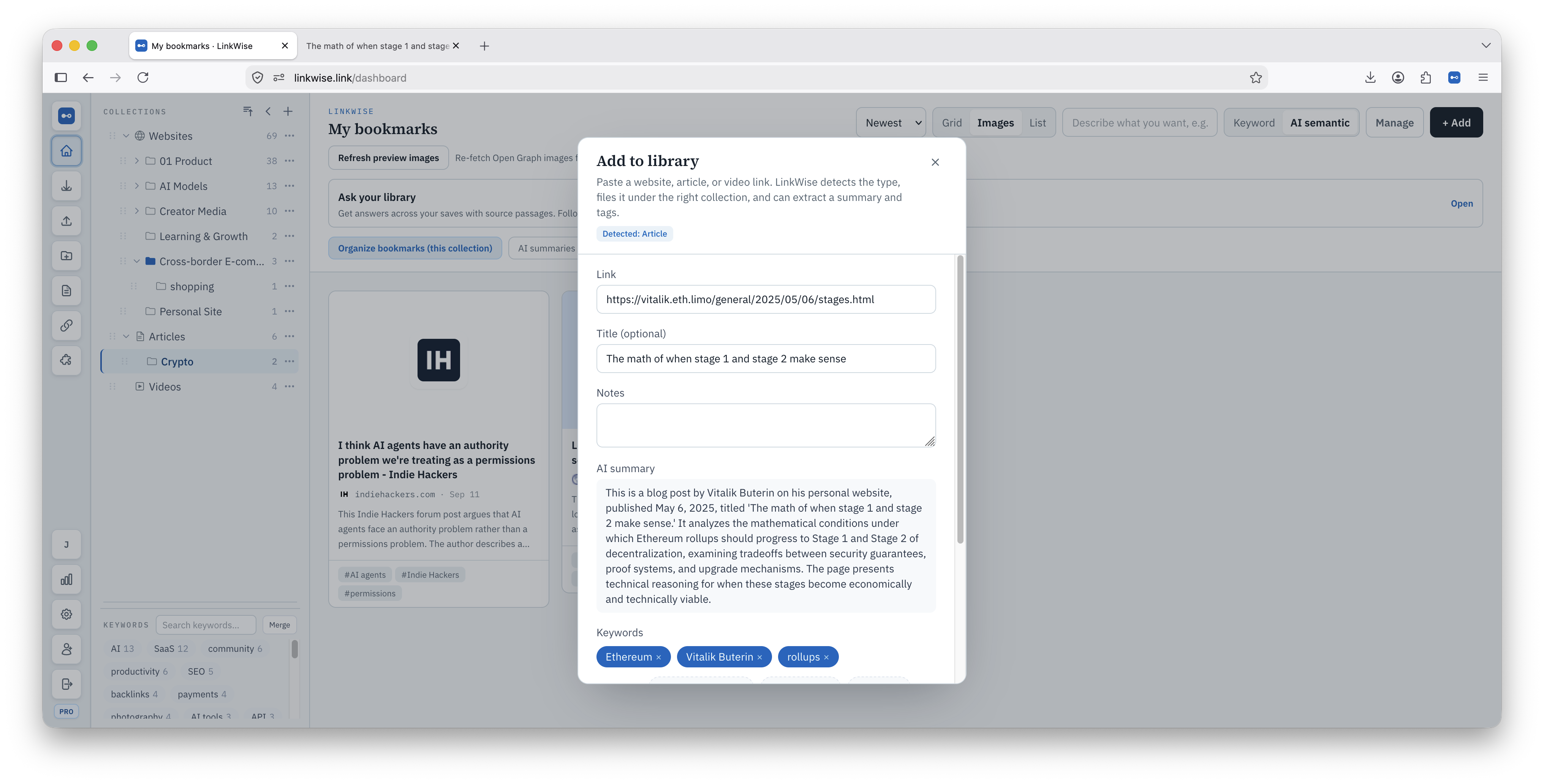
Task: Select AI semantic search mode
Action: (1320, 123)
